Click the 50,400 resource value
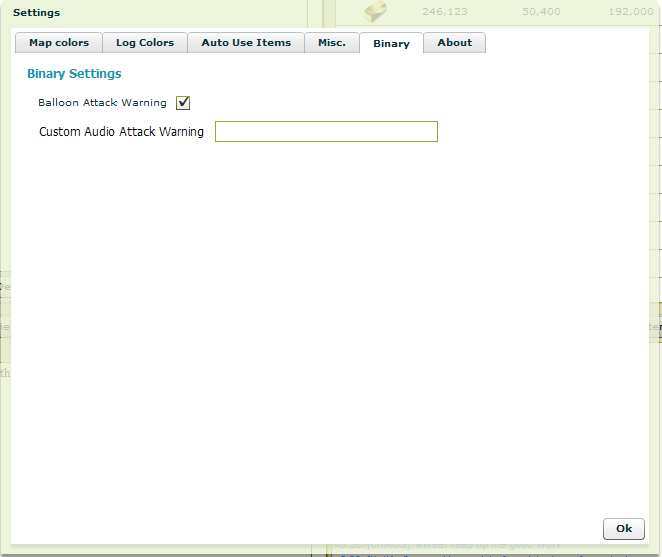Screen dimensions: 662x557 click(541, 13)
